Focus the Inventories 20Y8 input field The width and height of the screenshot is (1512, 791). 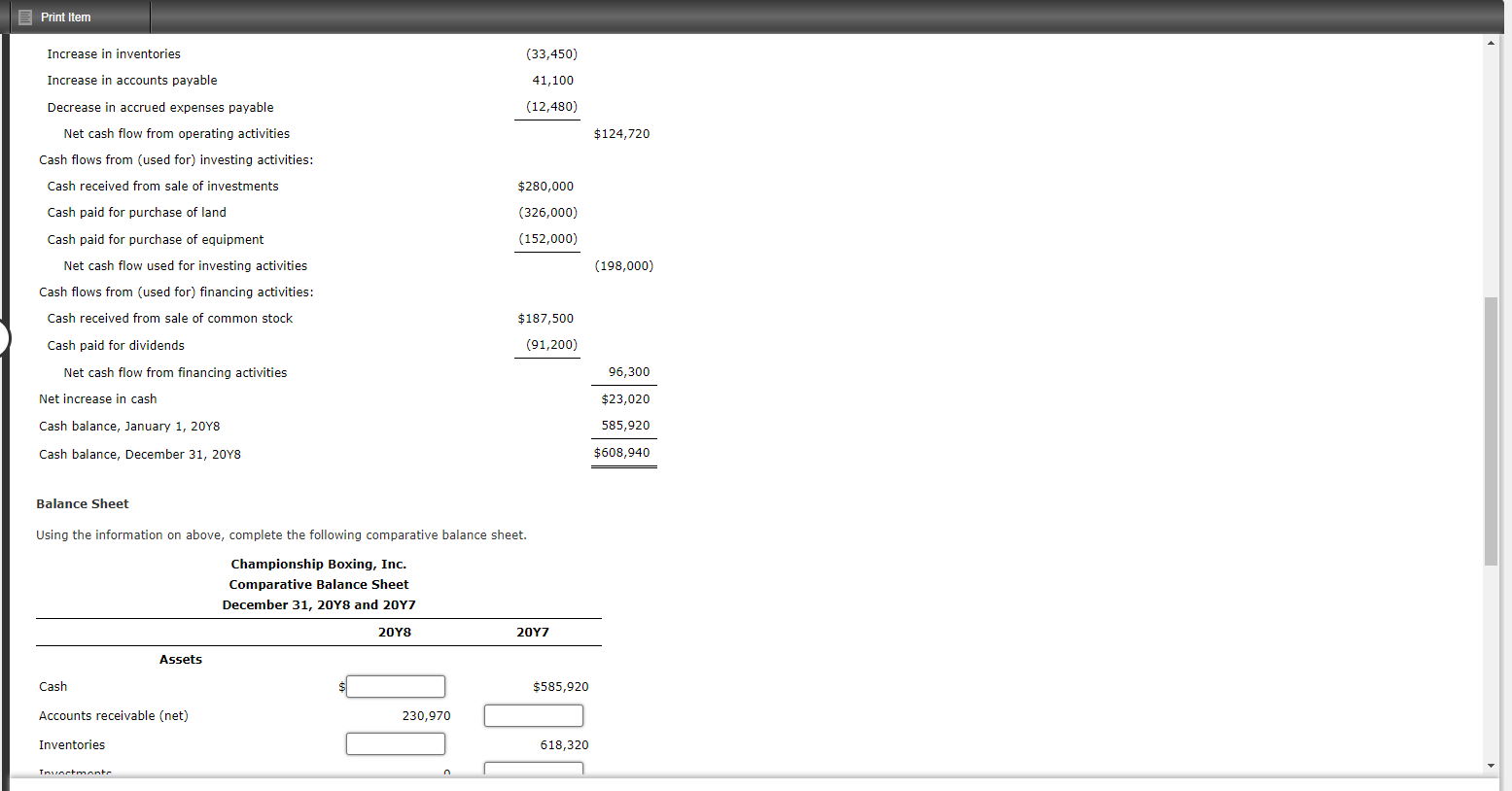(396, 744)
